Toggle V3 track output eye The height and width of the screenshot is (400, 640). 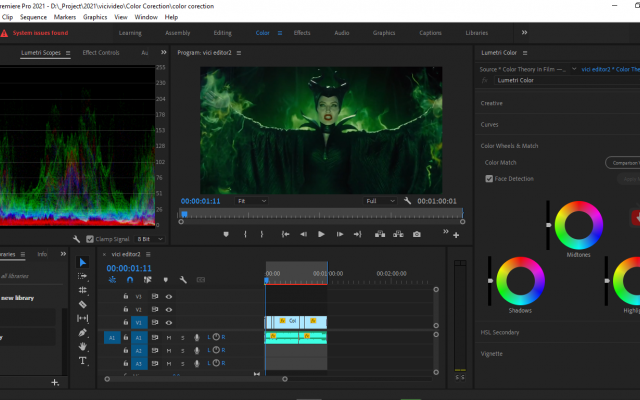169,297
